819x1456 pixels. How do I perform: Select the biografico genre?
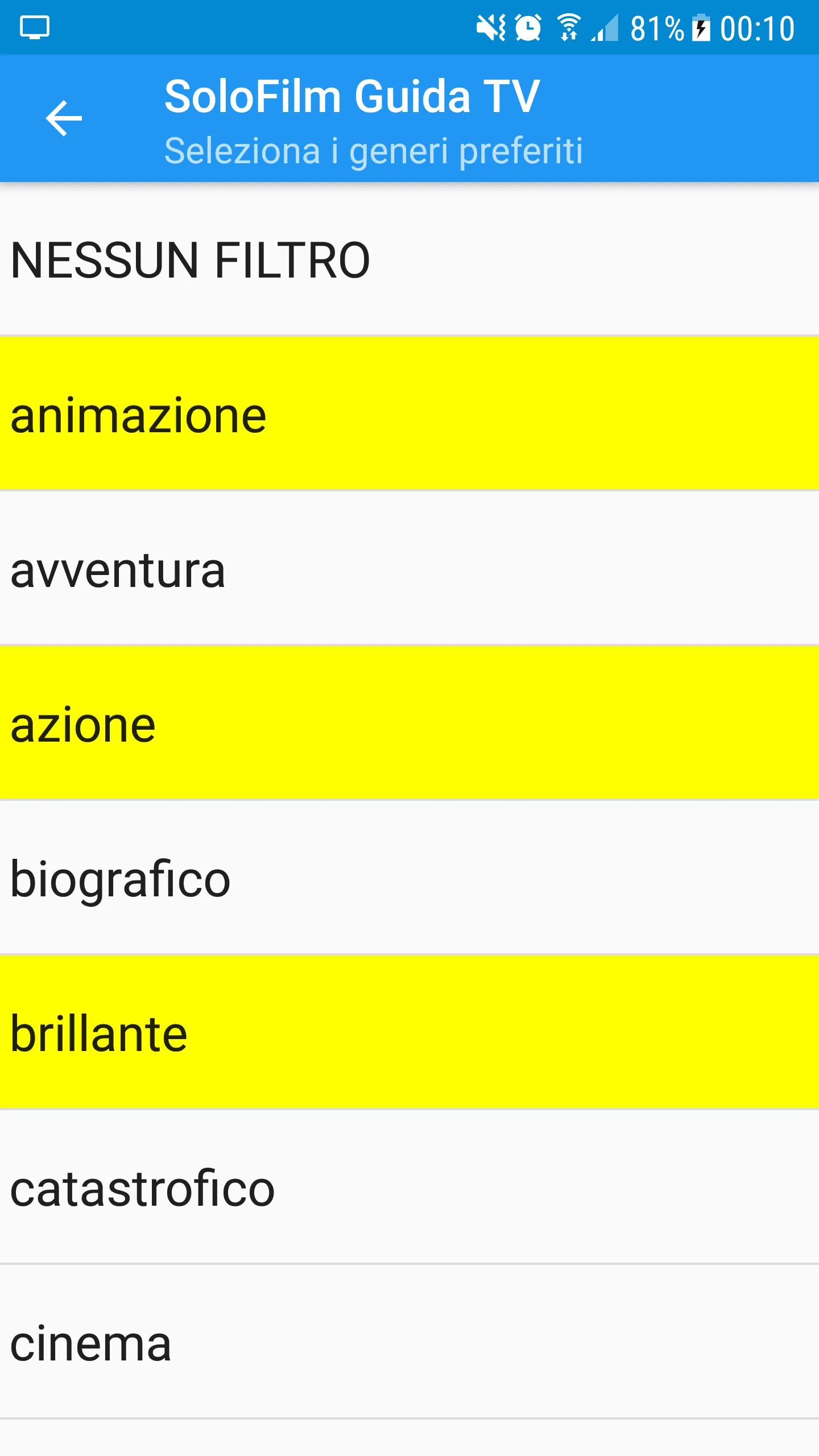(x=409, y=878)
